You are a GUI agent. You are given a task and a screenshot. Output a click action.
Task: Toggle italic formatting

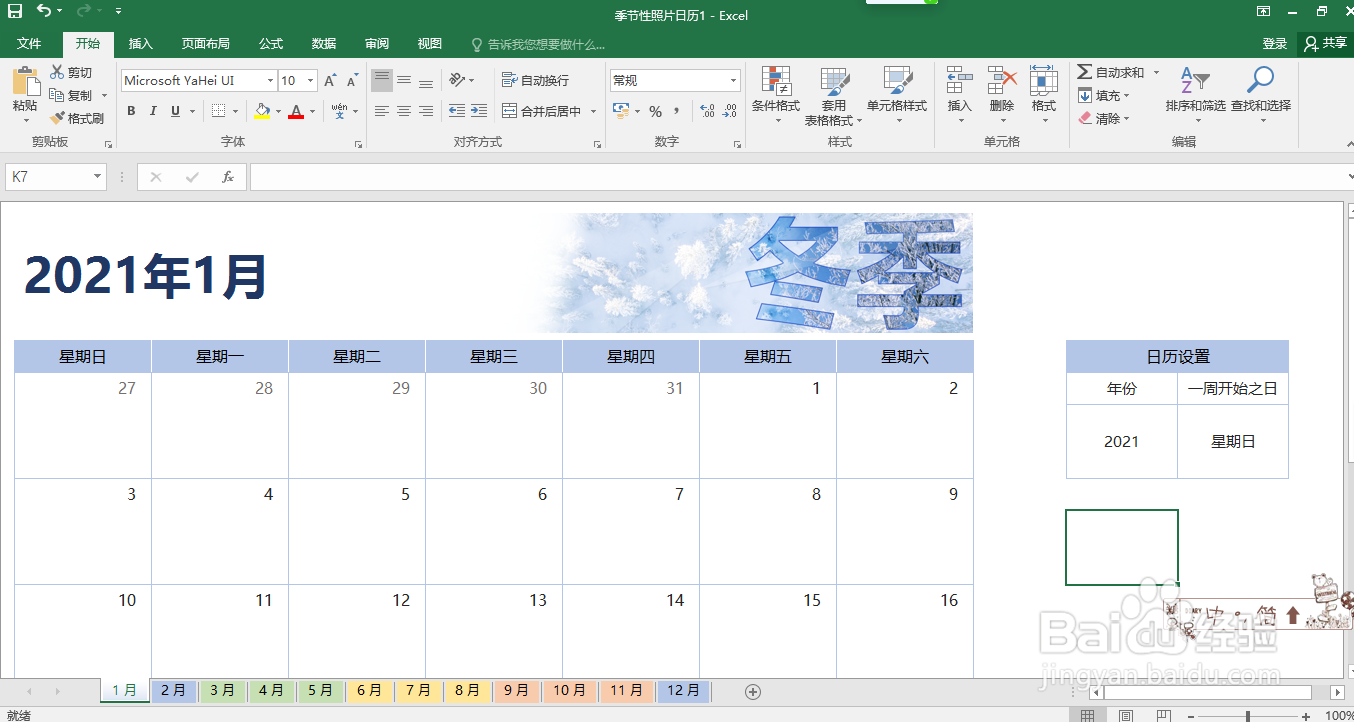152,111
